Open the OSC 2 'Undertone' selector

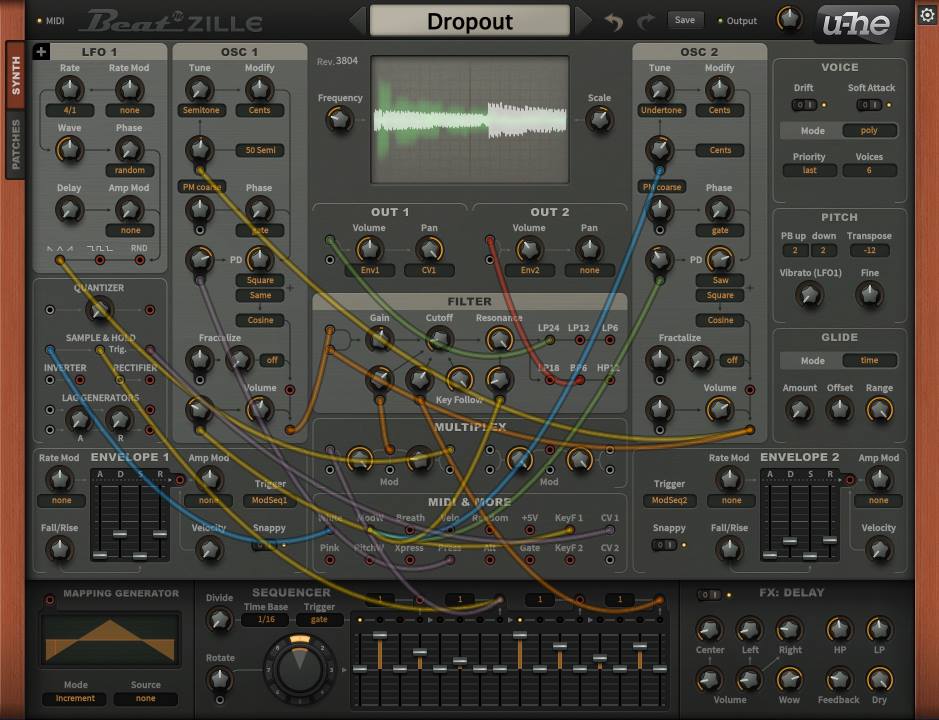(x=661, y=110)
